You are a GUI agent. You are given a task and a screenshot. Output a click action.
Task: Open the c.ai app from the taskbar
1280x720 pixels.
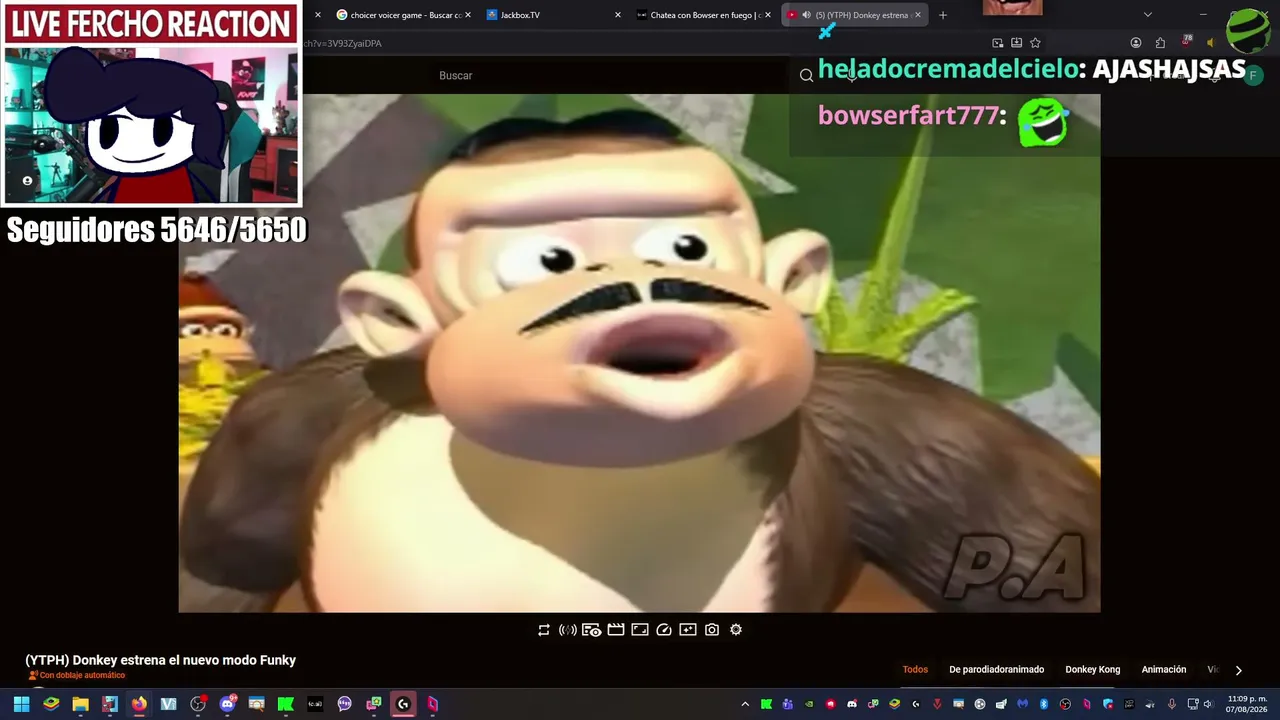click(315, 704)
